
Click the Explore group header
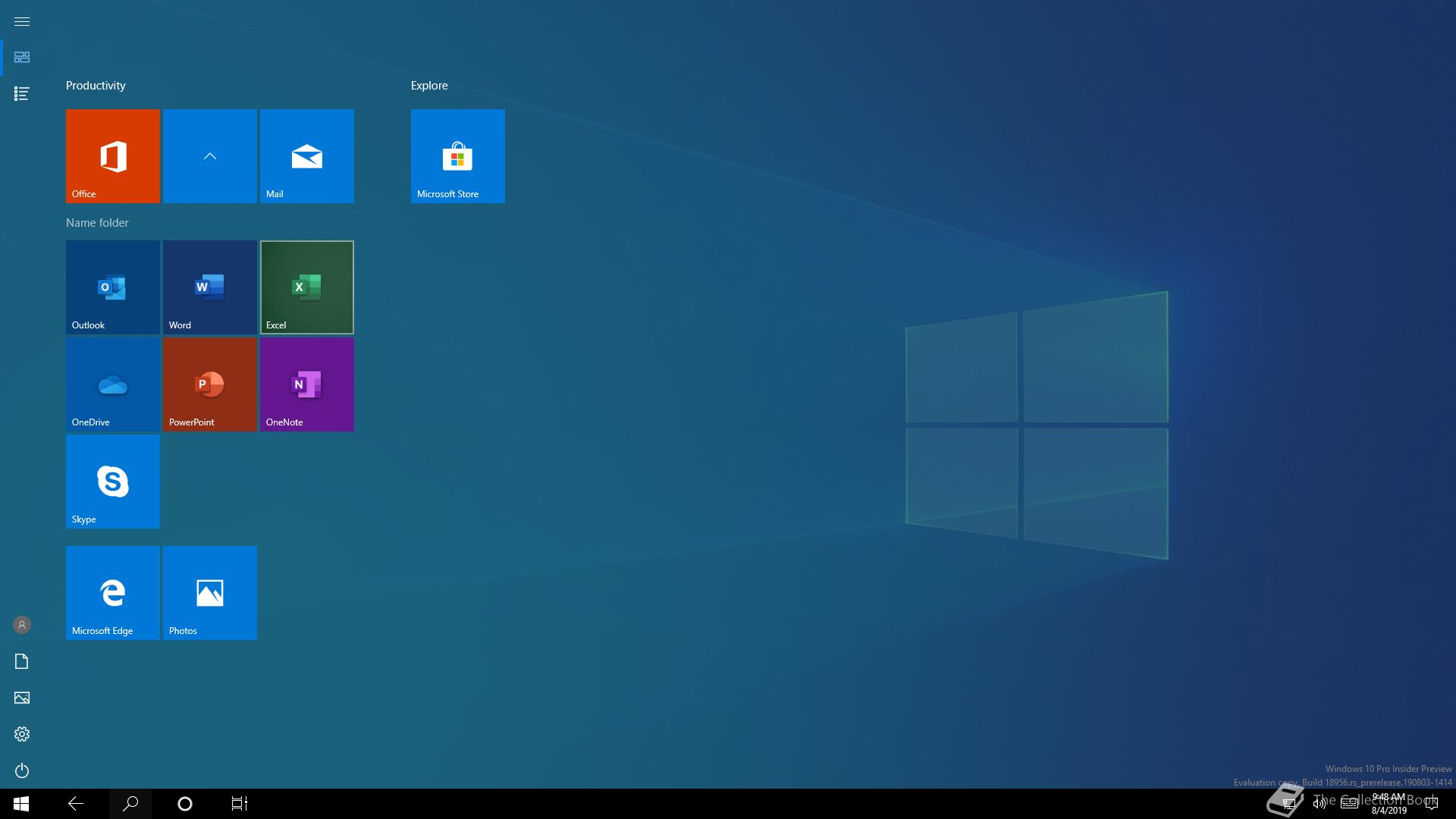[x=429, y=86]
